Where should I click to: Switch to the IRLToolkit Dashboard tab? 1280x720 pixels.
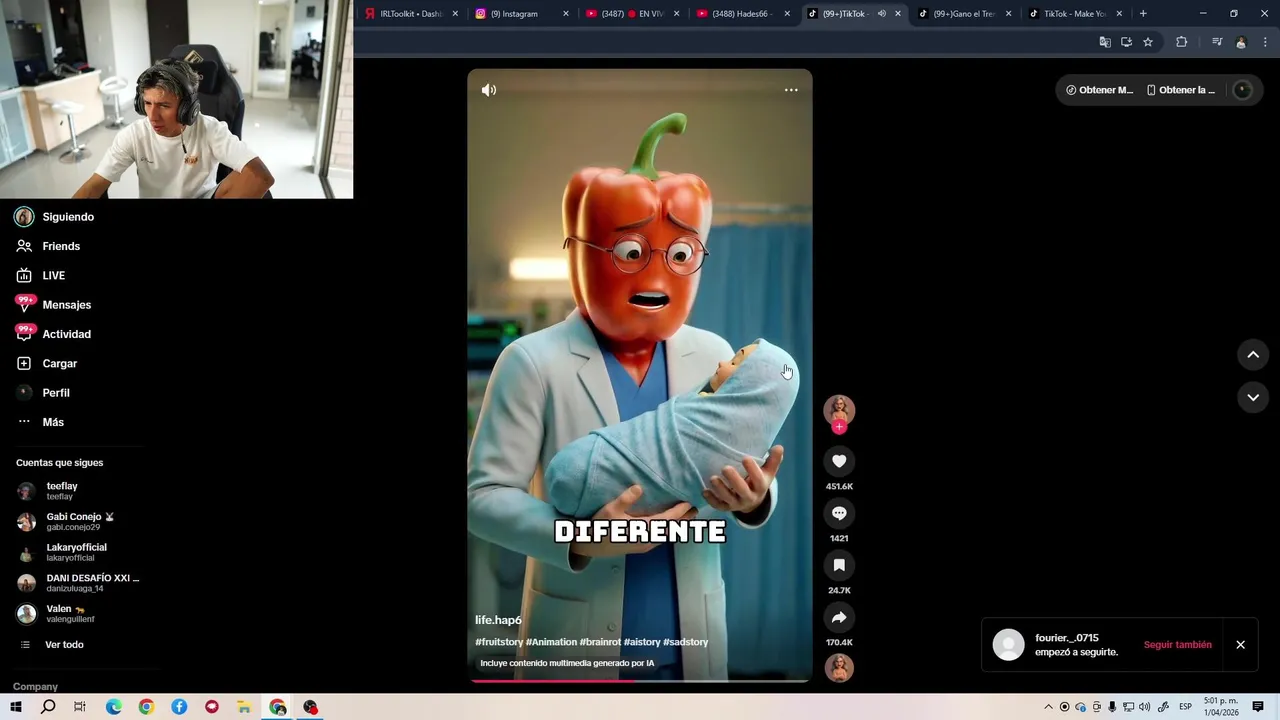(412, 14)
